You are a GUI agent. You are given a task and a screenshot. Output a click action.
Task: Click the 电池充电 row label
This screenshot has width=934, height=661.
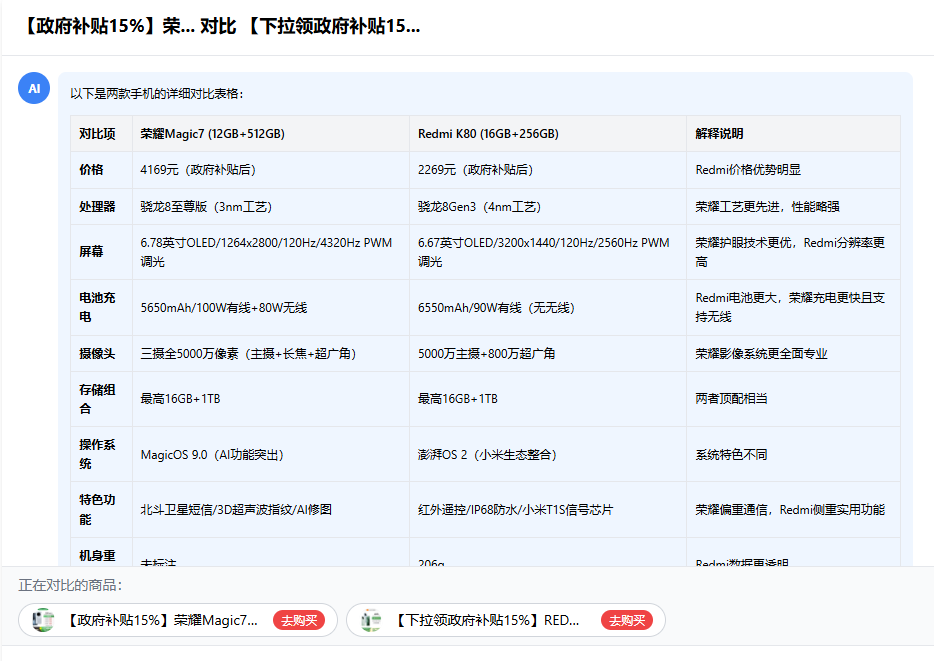click(97, 307)
